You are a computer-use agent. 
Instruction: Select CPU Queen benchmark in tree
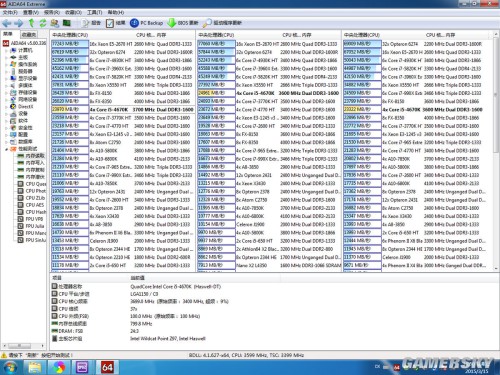tap(36, 184)
